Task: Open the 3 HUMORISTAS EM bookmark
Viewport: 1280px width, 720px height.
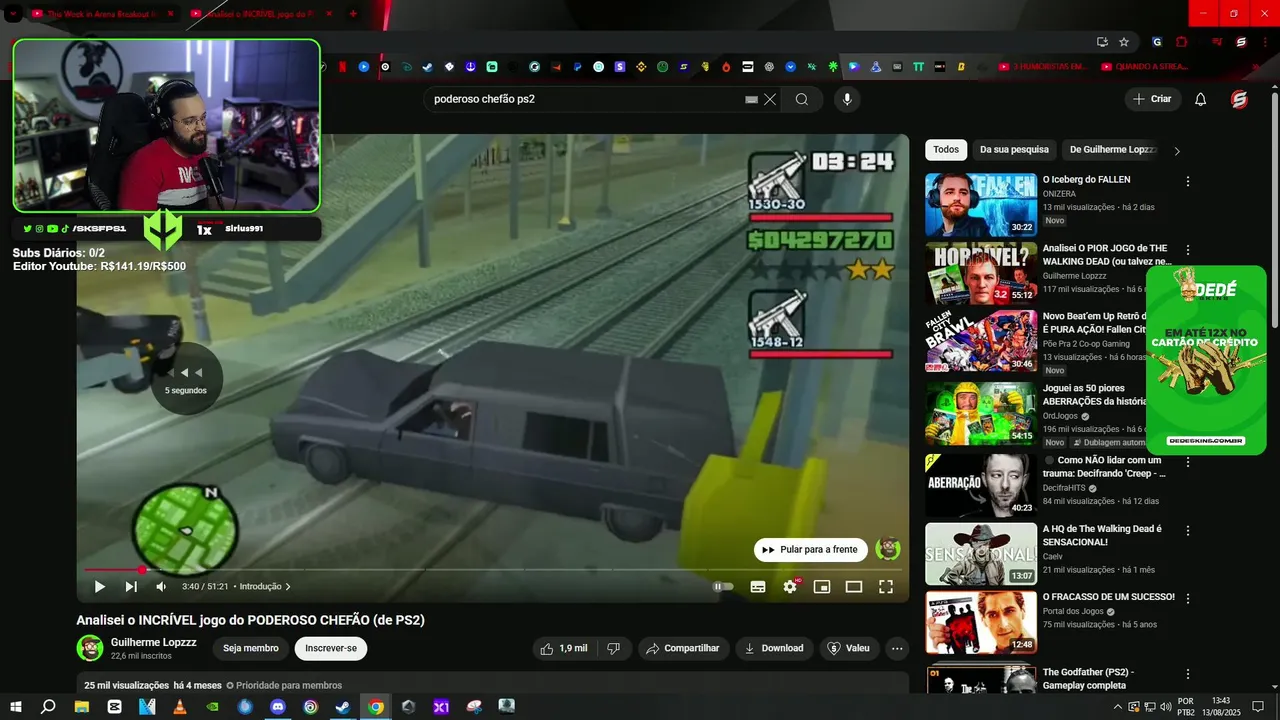Action: [1043, 67]
